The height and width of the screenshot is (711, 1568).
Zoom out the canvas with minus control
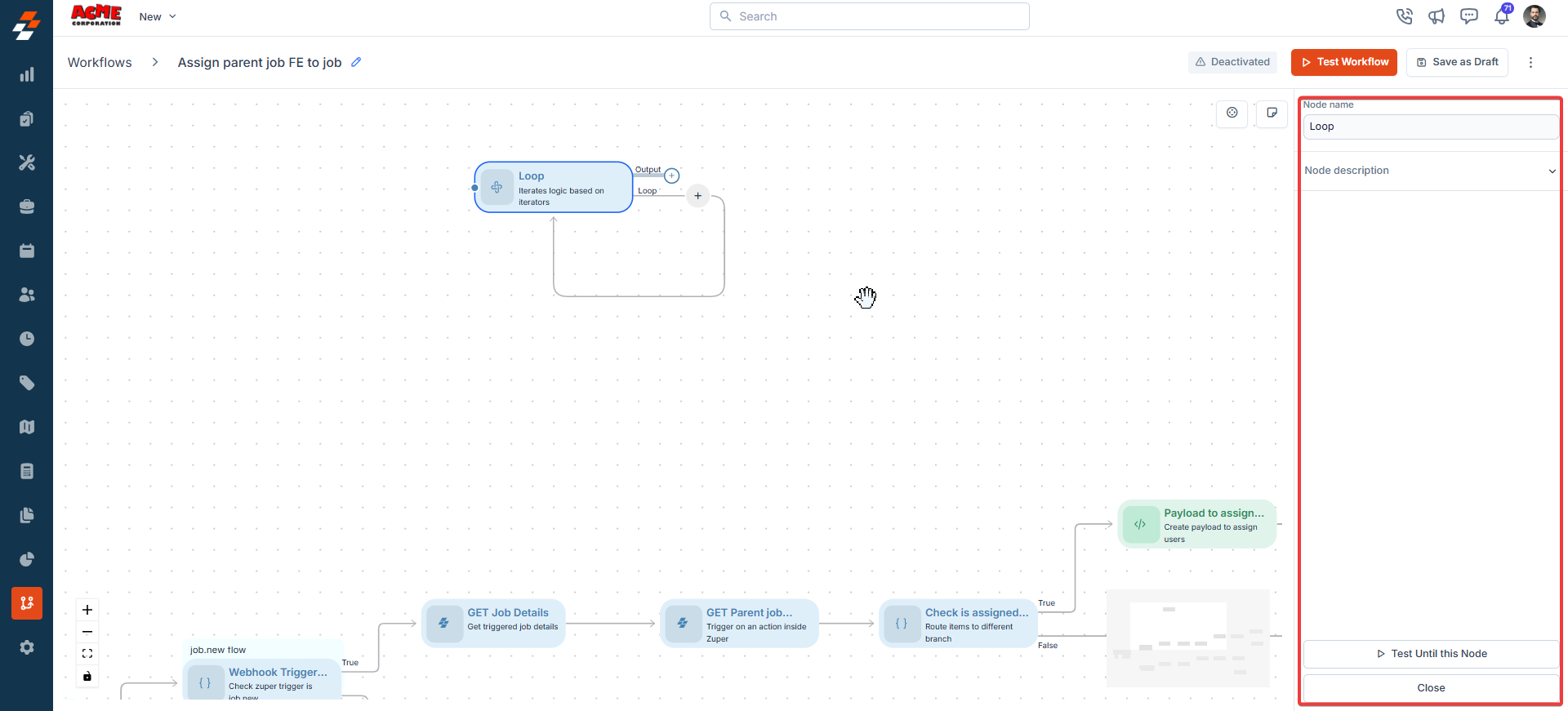pos(87,632)
